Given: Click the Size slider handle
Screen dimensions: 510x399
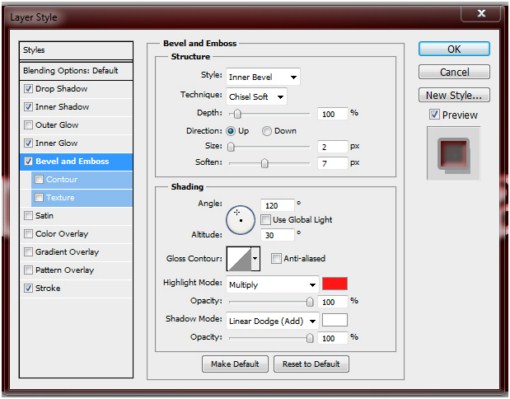Looking at the screenshot, I should pyautogui.click(x=231, y=147).
